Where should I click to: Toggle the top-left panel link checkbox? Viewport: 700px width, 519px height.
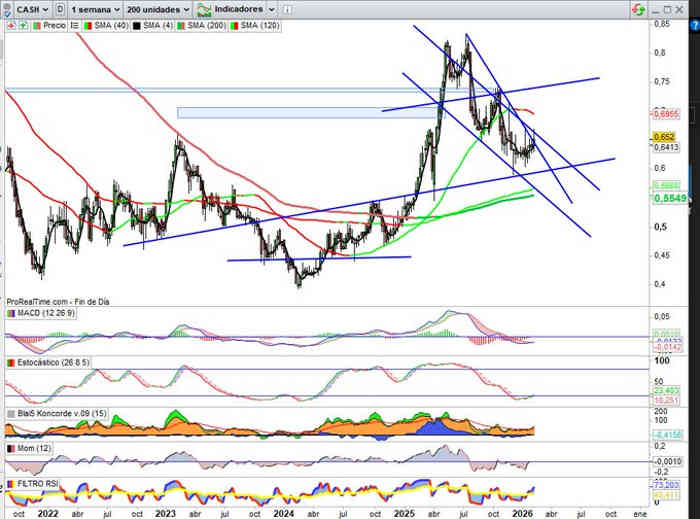pyautogui.click(x=6, y=8)
